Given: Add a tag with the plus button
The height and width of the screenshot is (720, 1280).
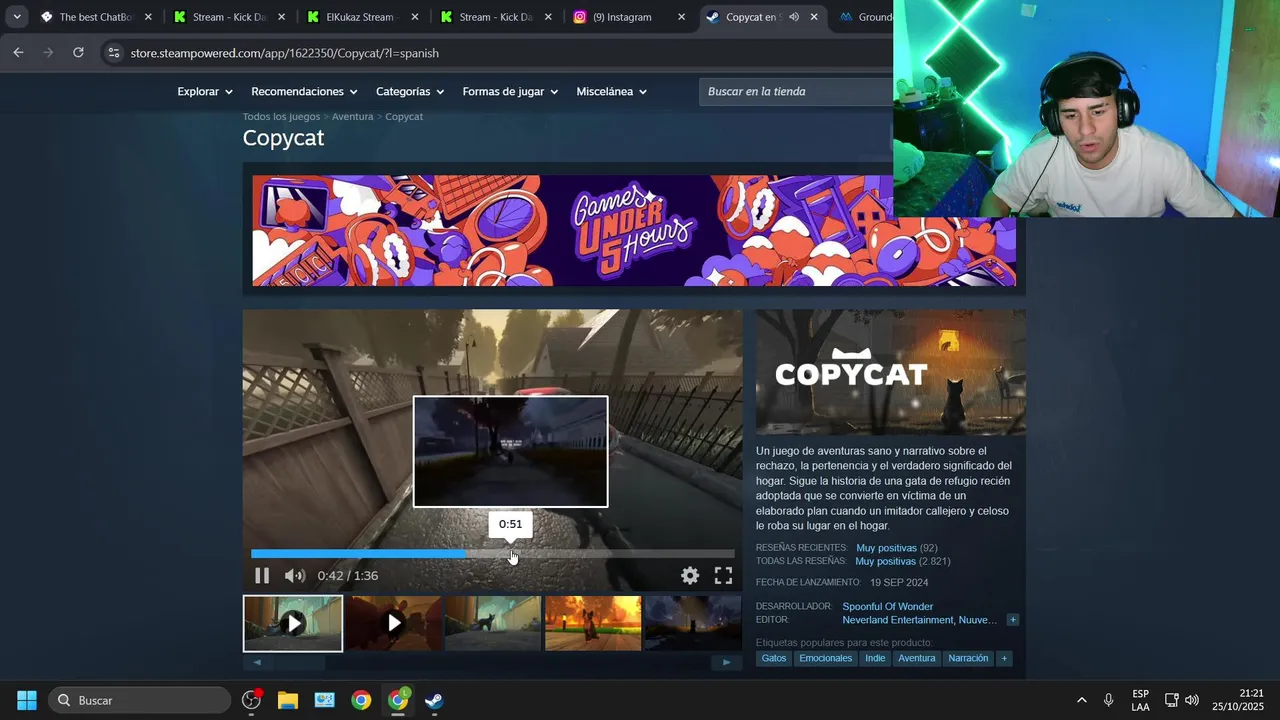Looking at the screenshot, I should pyautogui.click(x=1004, y=658).
